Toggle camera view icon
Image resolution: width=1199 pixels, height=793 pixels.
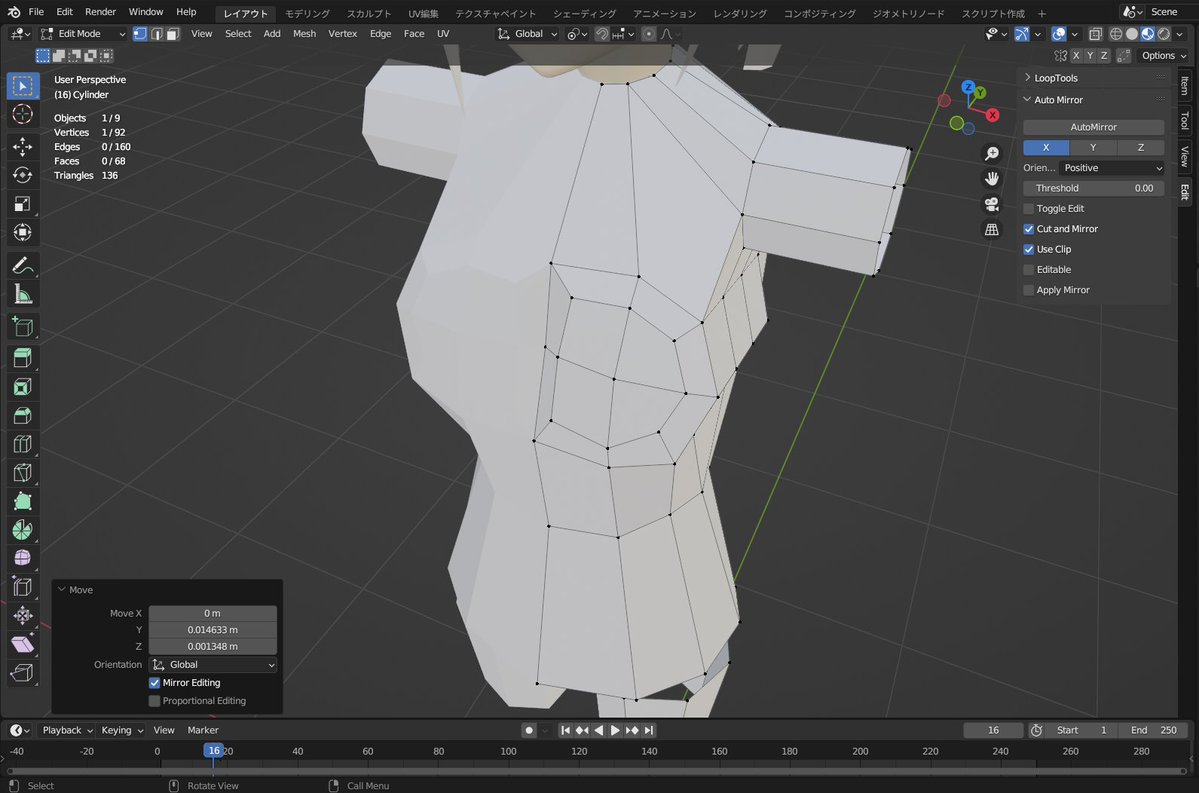[992, 204]
